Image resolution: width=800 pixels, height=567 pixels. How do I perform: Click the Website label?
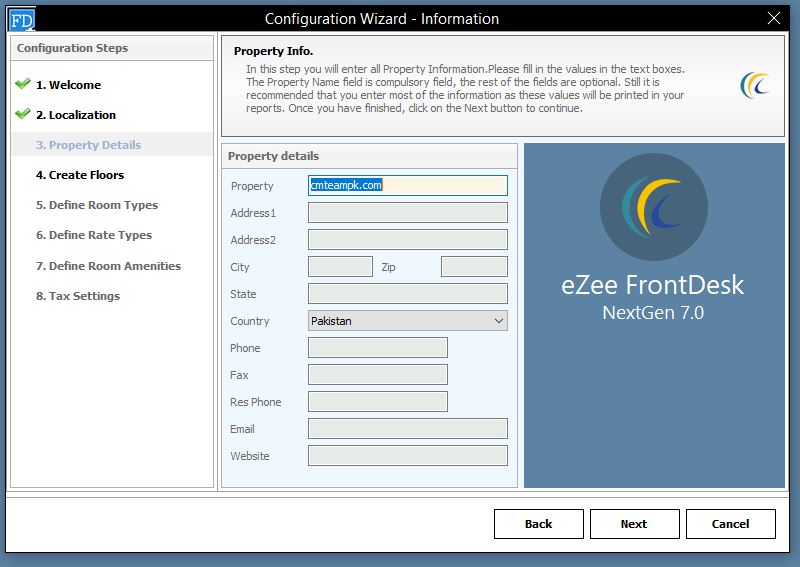(249, 456)
